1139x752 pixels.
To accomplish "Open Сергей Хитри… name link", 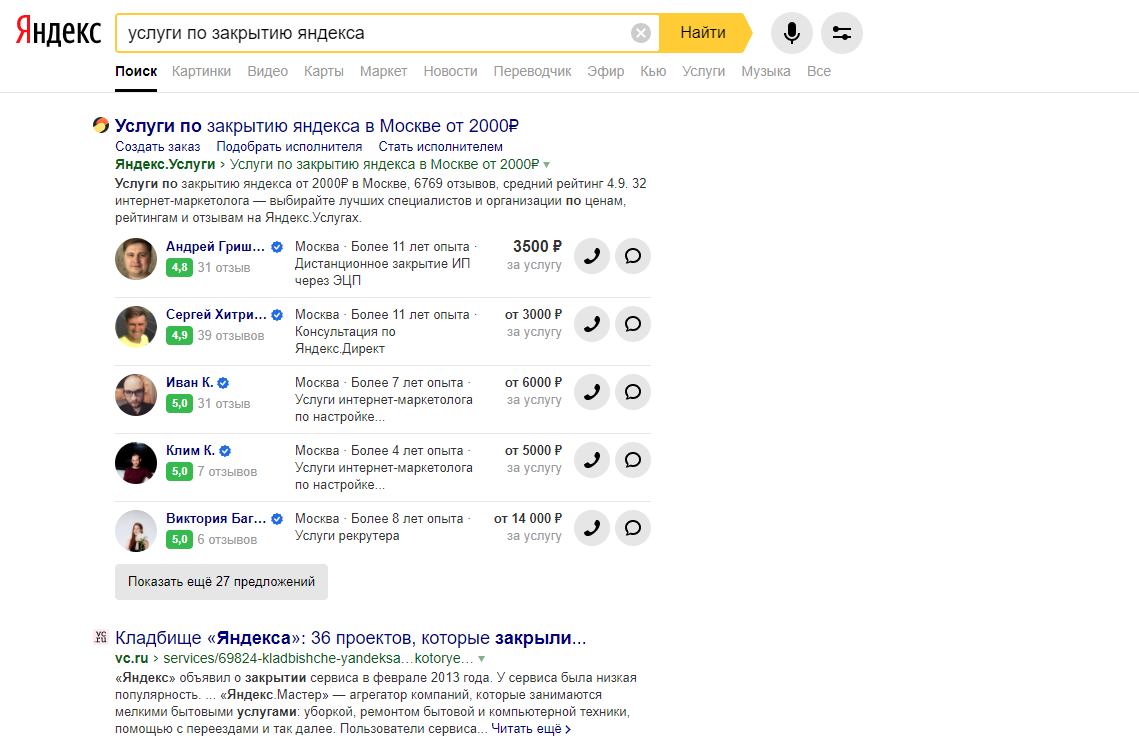I will pos(216,315).
